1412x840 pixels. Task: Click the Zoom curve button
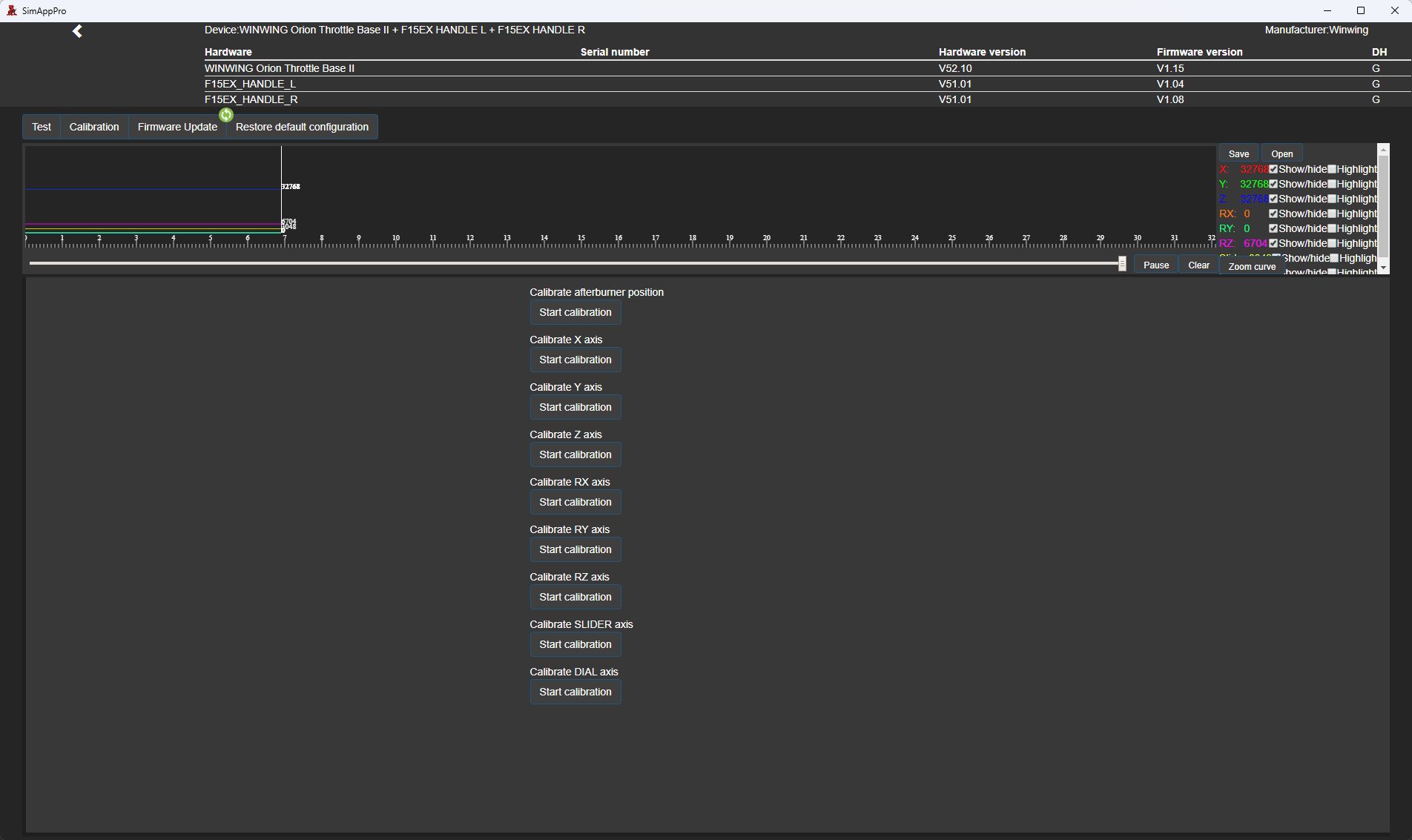coord(1252,266)
